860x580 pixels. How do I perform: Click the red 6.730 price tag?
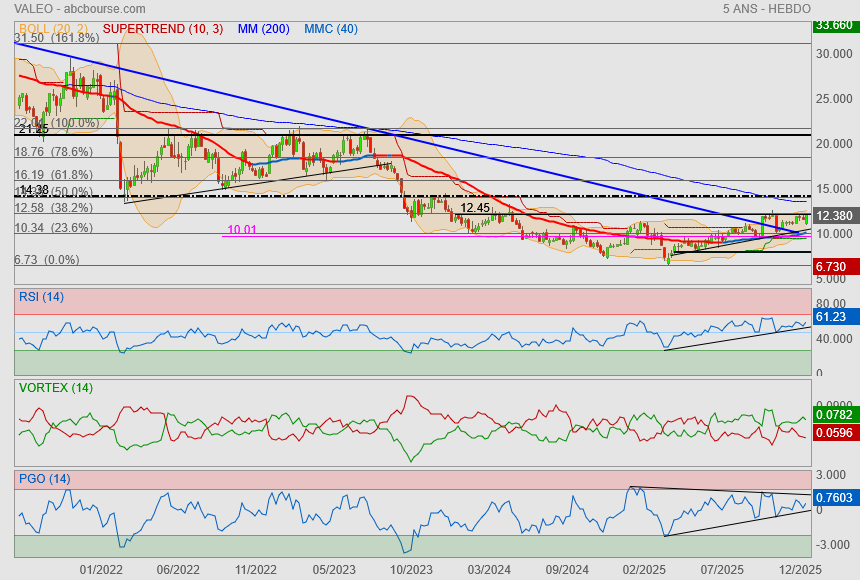pos(833,267)
